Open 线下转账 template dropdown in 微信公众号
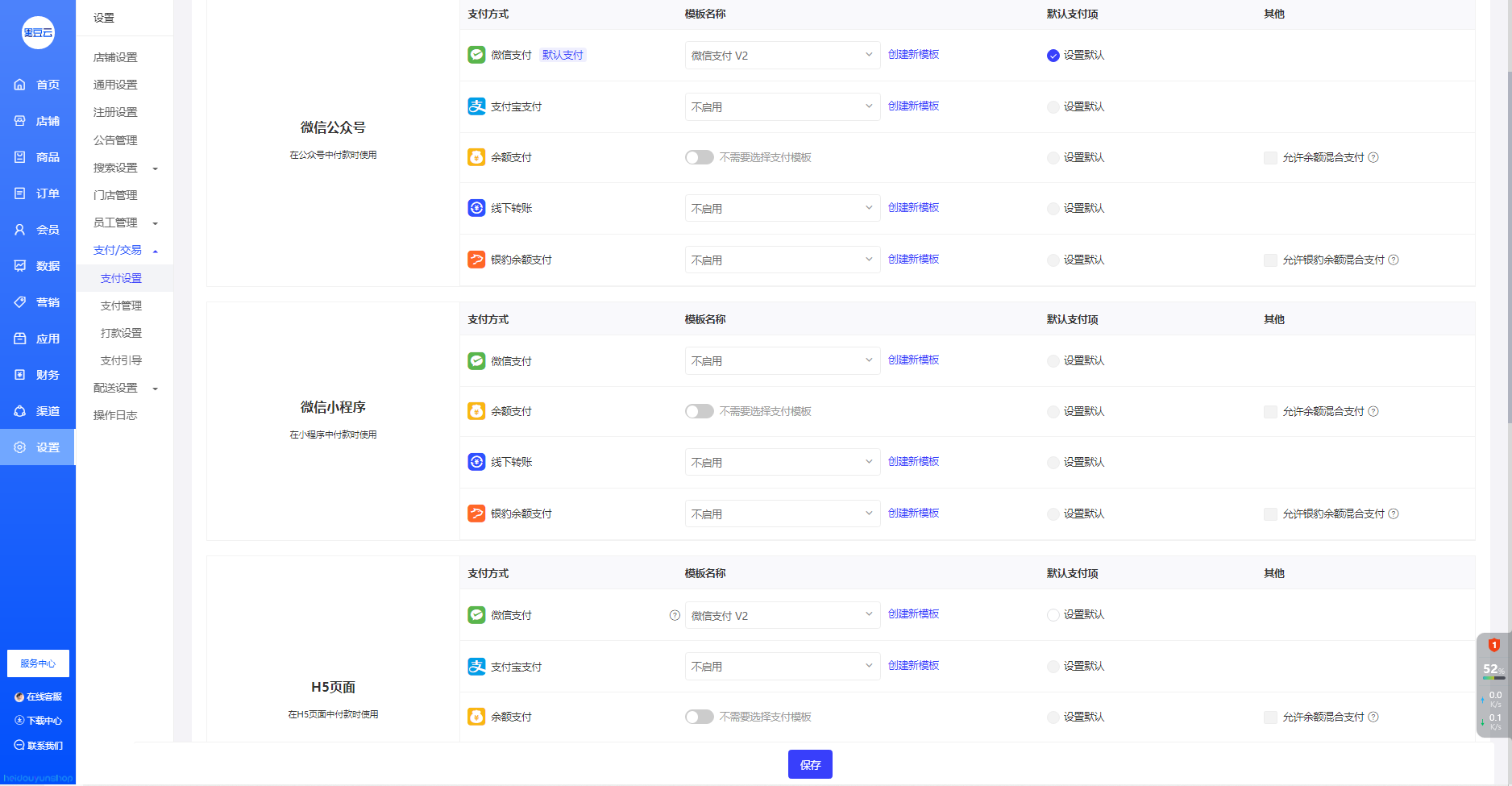This screenshot has height=786, width=1512. 782,208
